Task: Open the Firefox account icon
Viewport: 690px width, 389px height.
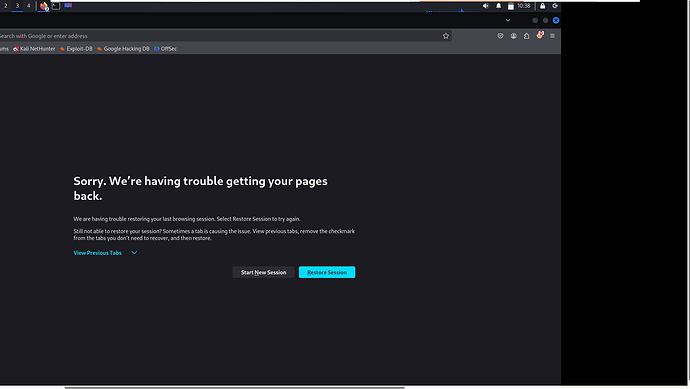Action: coord(514,36)
